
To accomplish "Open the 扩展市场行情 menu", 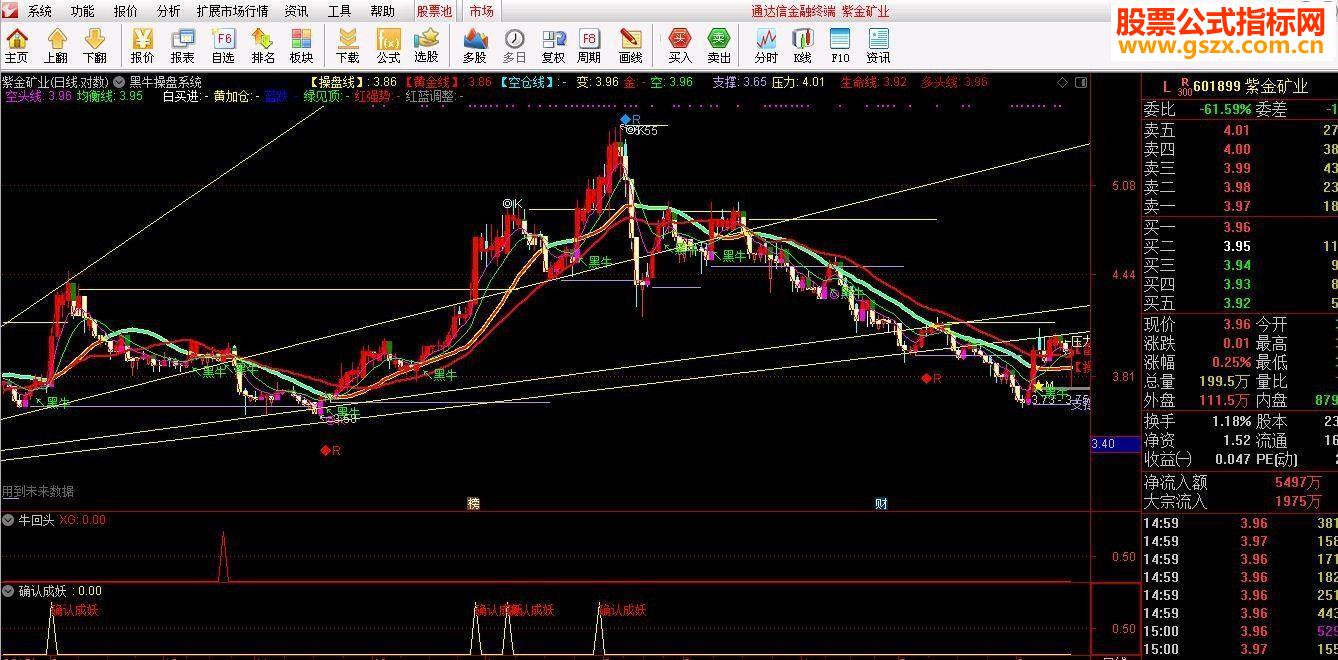I will [232, 11].
